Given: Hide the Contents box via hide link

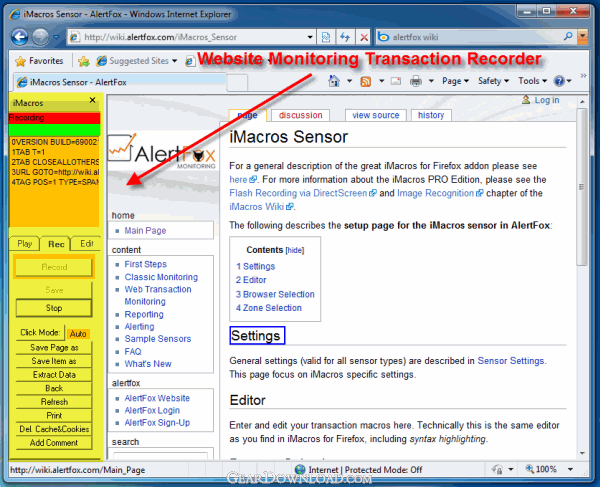Looking at the screenshot, I should (x=295, y=250).
